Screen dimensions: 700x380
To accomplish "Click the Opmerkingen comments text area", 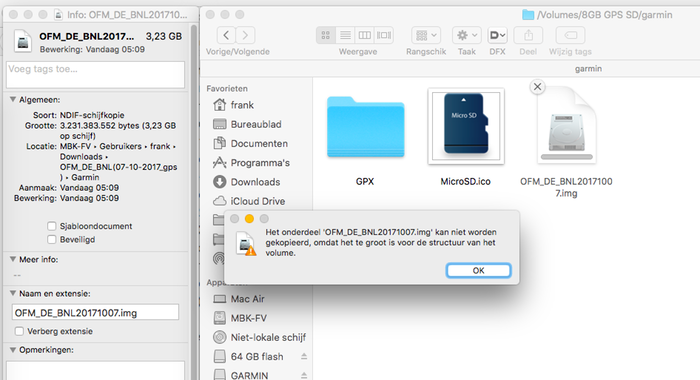I will coord(95,371).
